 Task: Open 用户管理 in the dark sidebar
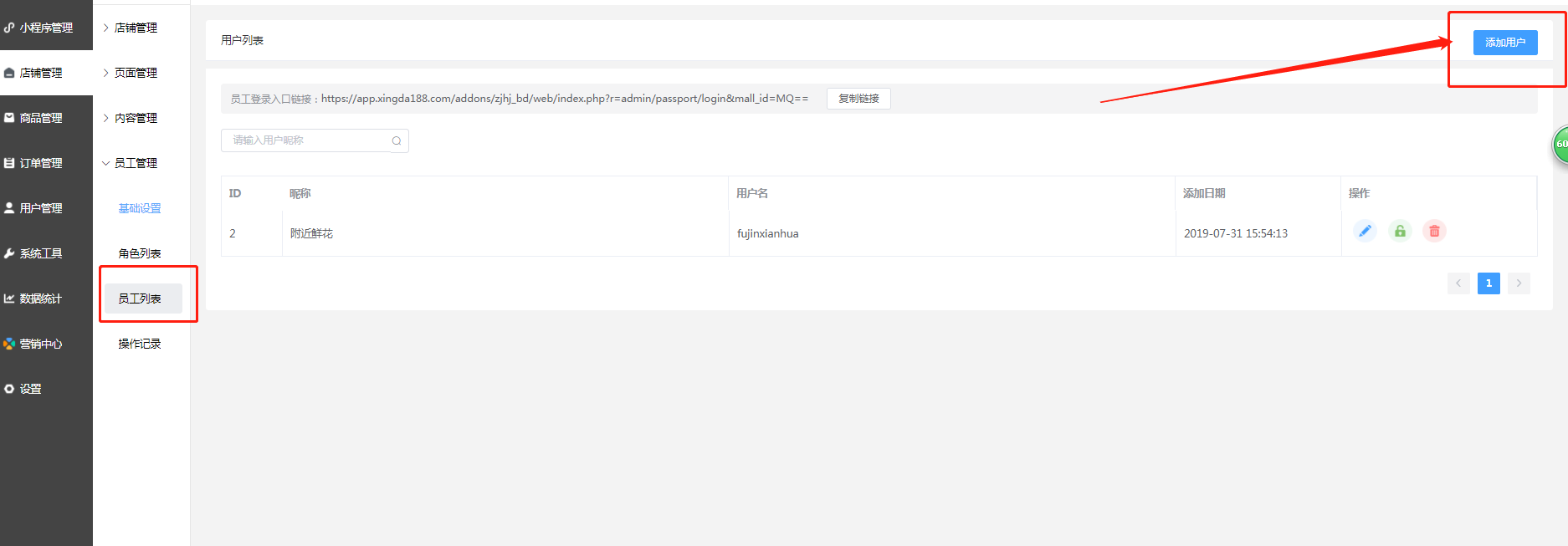[x=46, y=208]
